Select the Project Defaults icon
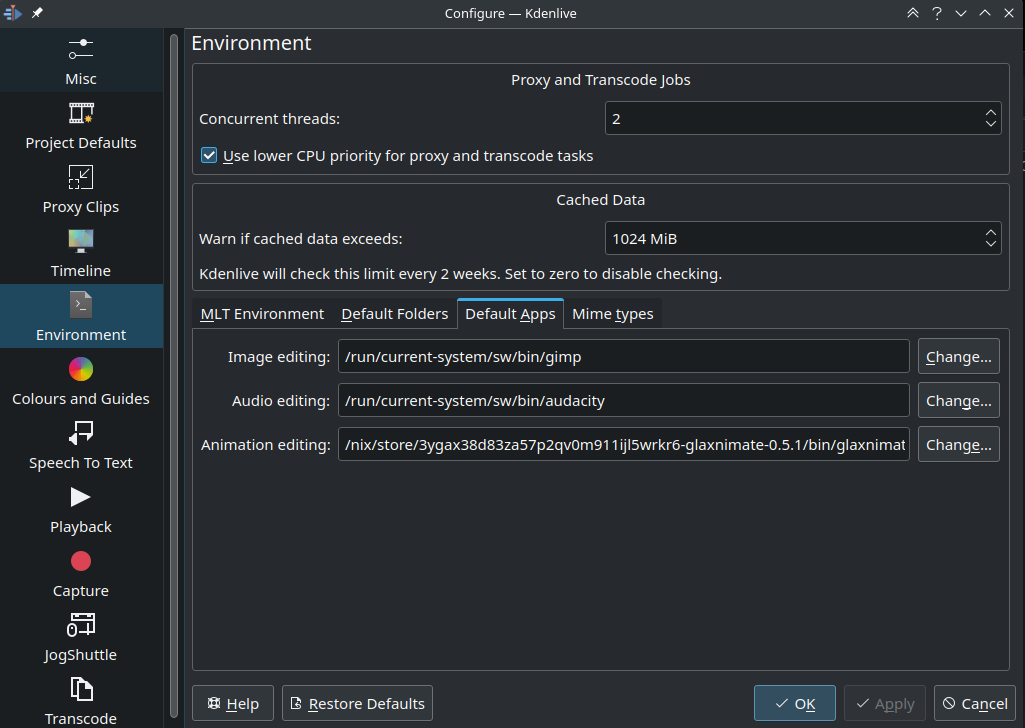 click(x=80, y=124)
